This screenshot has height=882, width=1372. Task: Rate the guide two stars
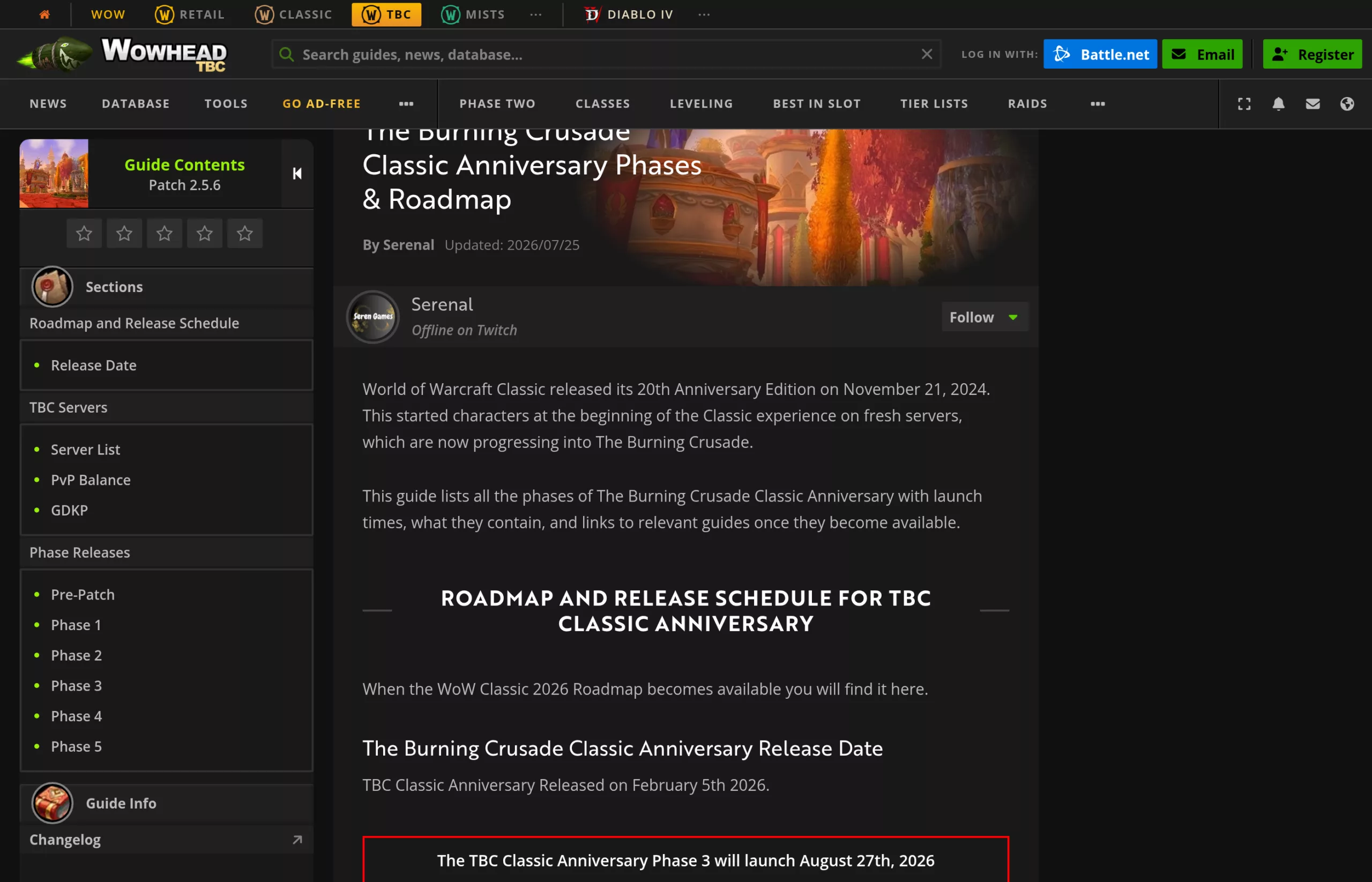point(124,233)
